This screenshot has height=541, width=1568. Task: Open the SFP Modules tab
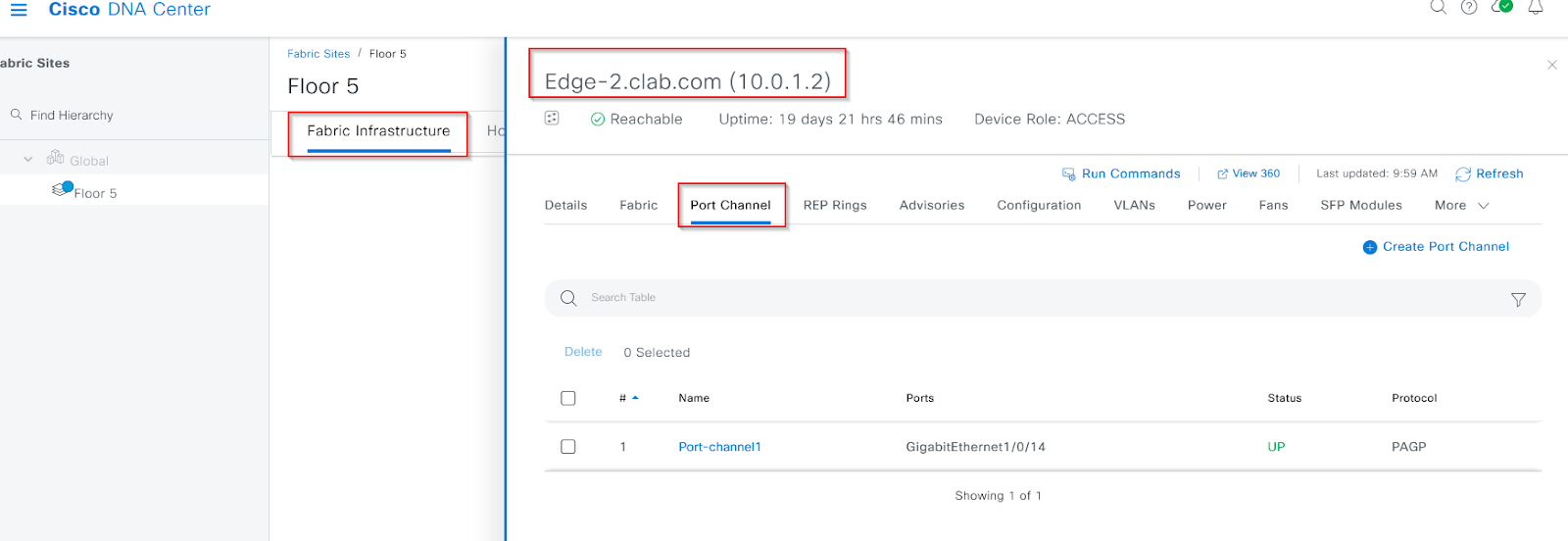[1361, 205]
